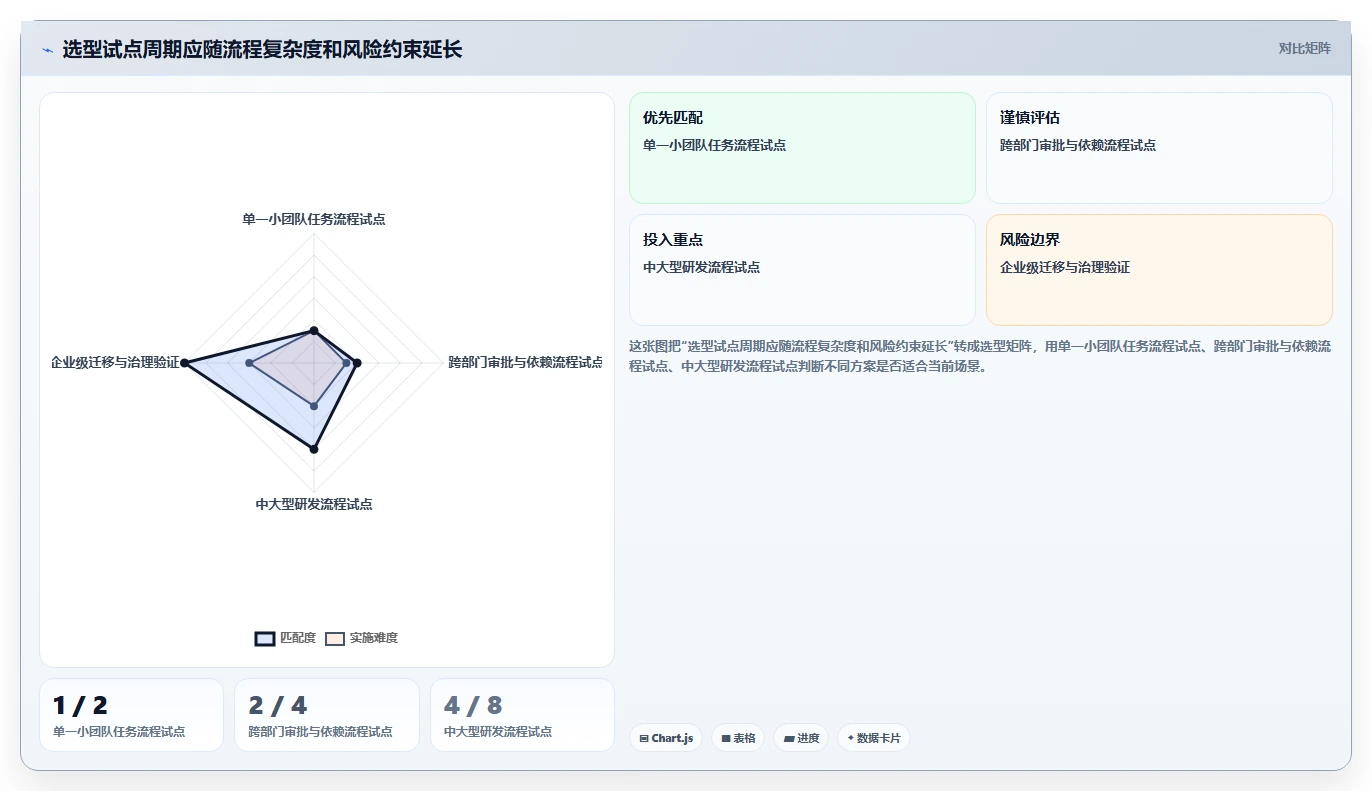1372x791 pixels.
Task: Click radar axis label 中大型研发流程试点
Action: tap(314, 504)
